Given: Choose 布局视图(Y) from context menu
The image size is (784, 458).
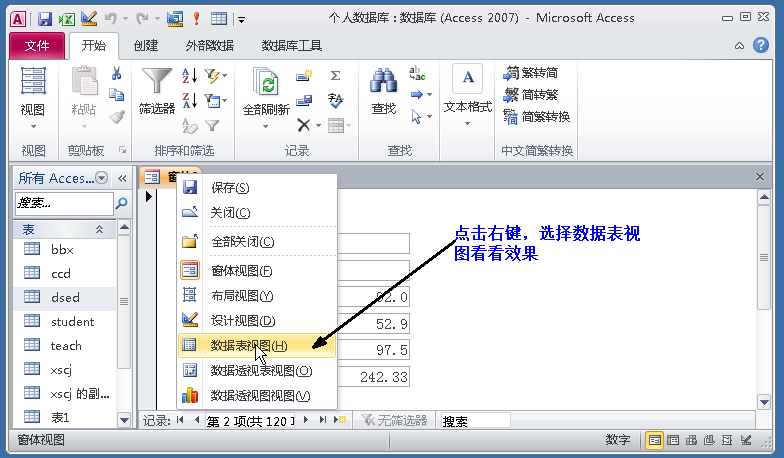Looking at the screenshot, I should pos(256,296).
